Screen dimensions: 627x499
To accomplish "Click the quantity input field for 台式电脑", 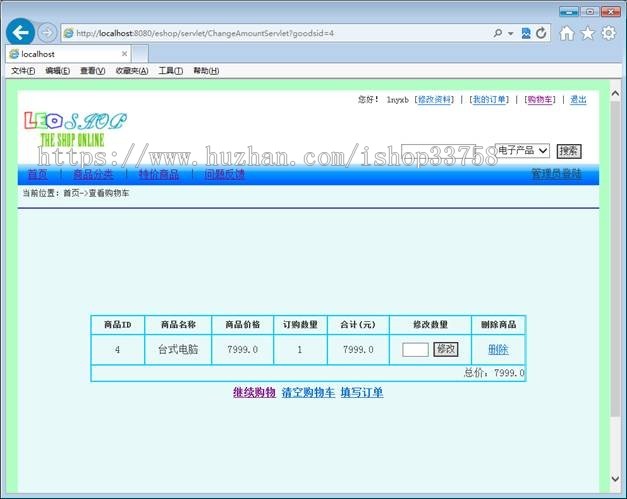I will (415, 349).
